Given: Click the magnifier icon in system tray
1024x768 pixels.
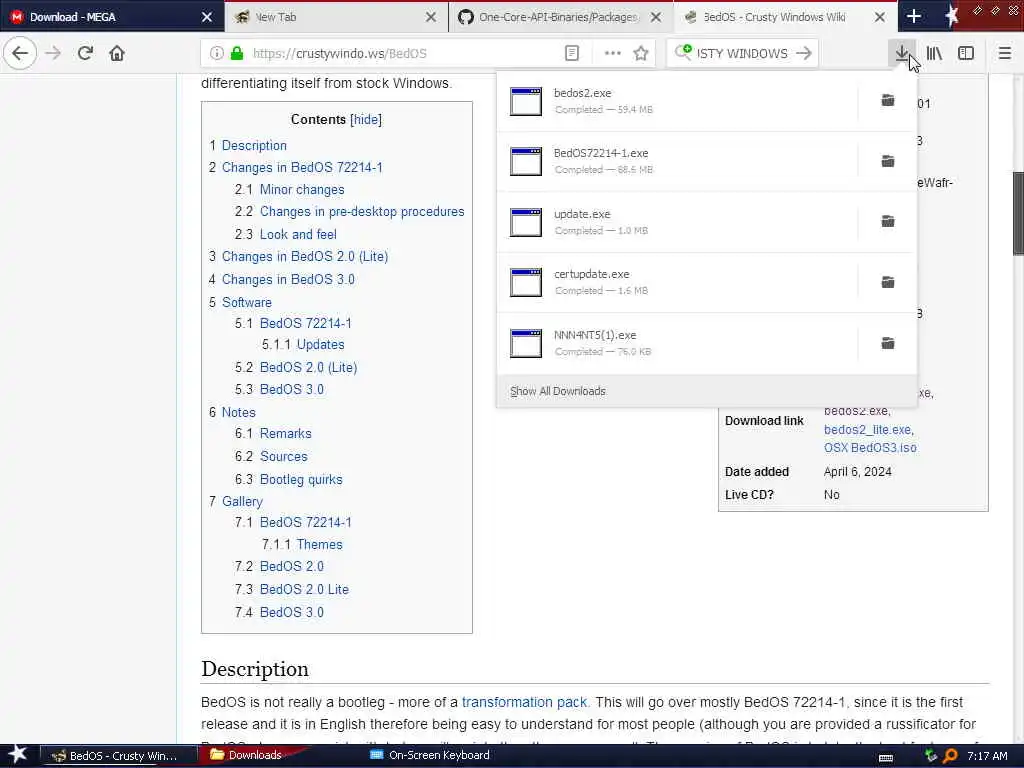Looking at the screenshot, I should click(x=950, y=756).
